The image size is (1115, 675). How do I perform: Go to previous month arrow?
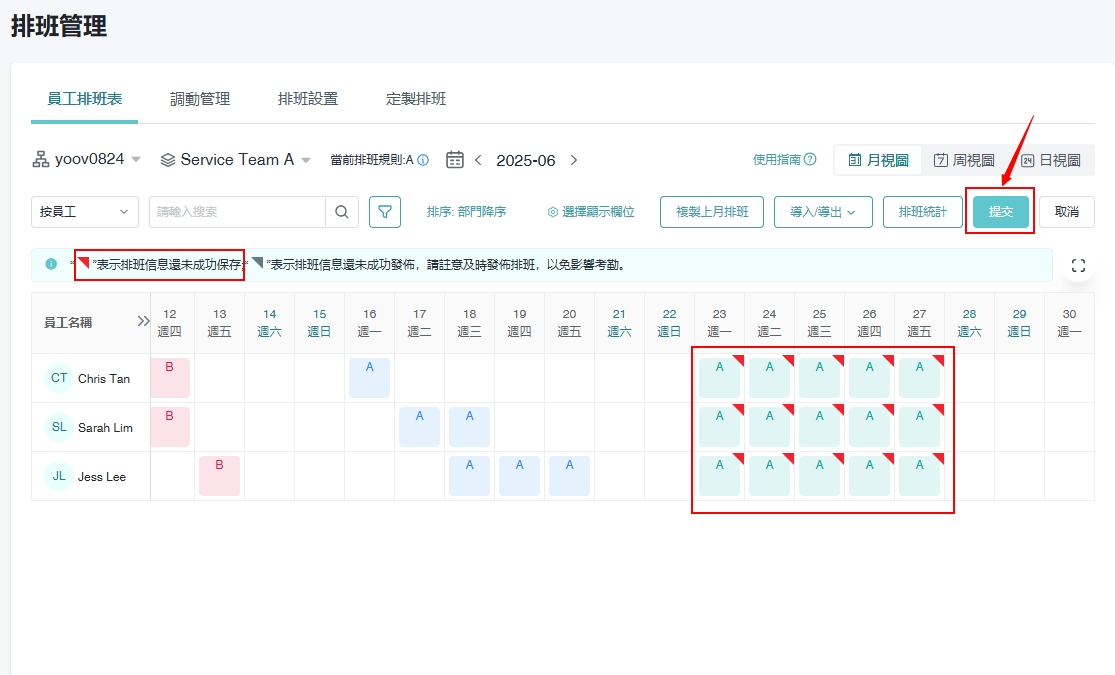pos(478,160)
